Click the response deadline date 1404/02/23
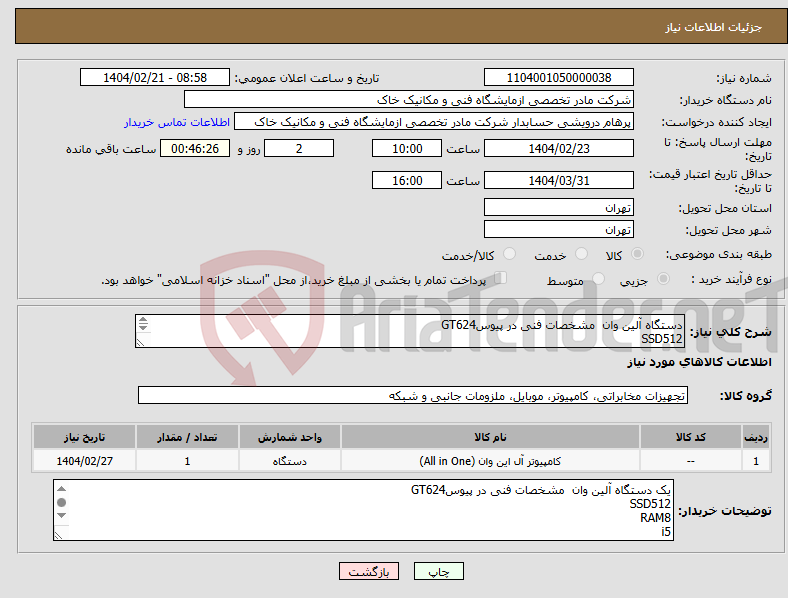 point(559,148)
